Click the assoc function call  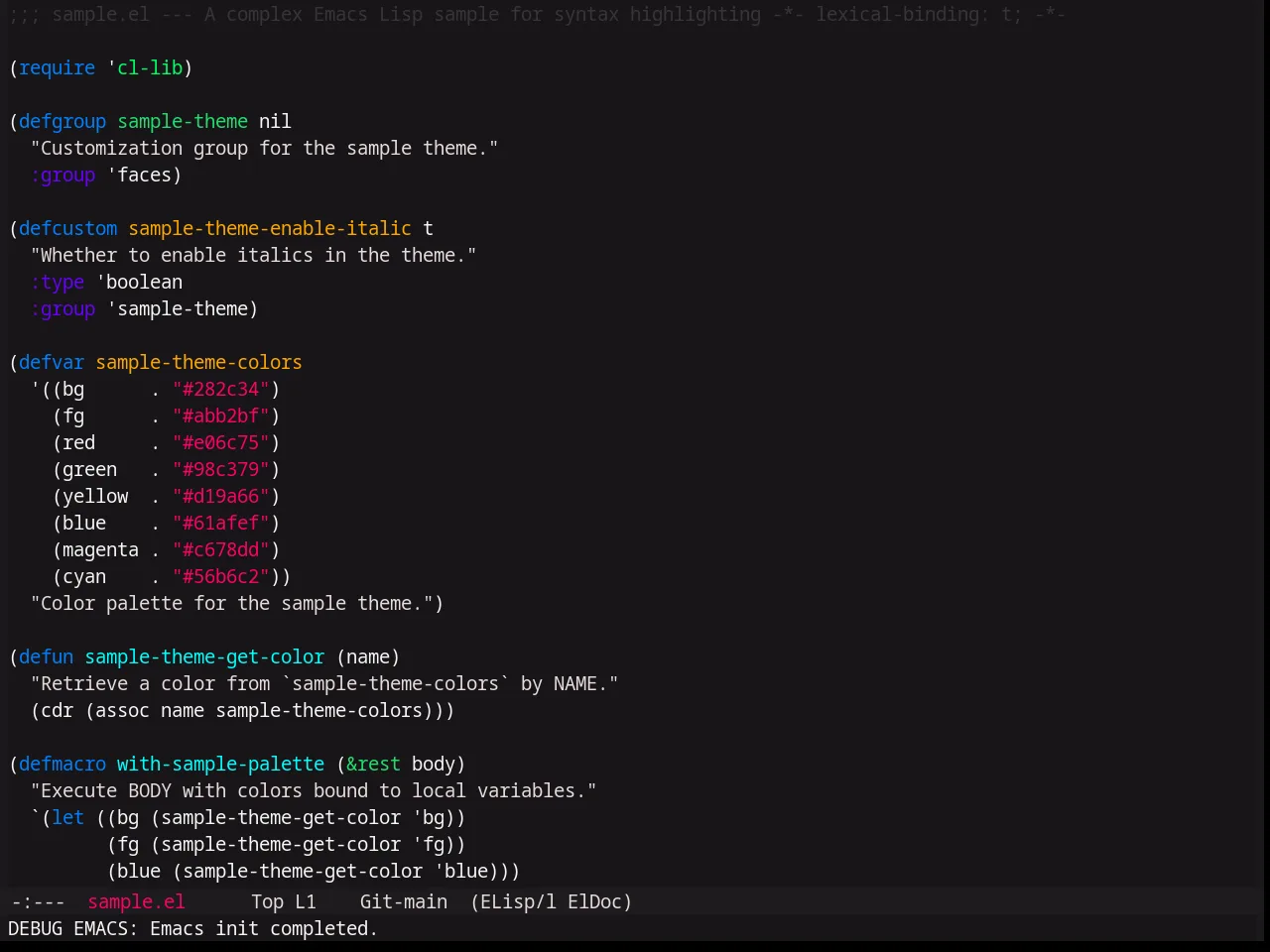[x=123, y=710]
